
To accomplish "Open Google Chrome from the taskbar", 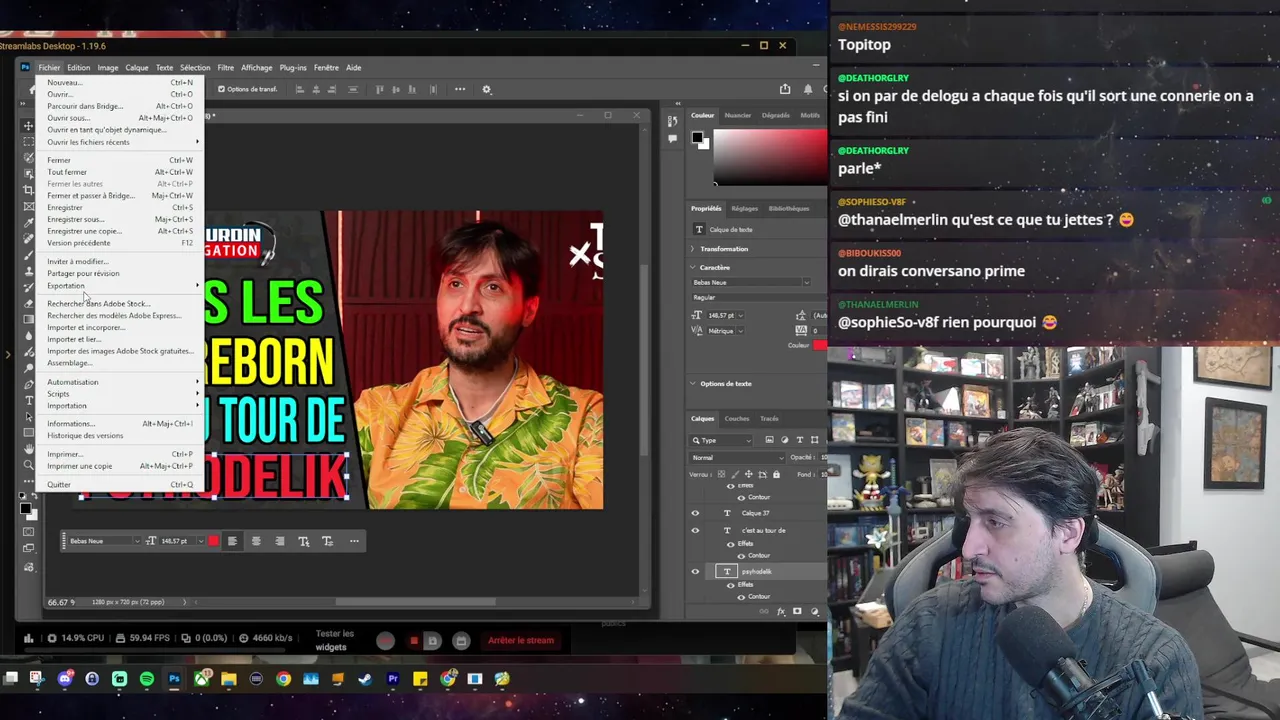I will point(284,679).
